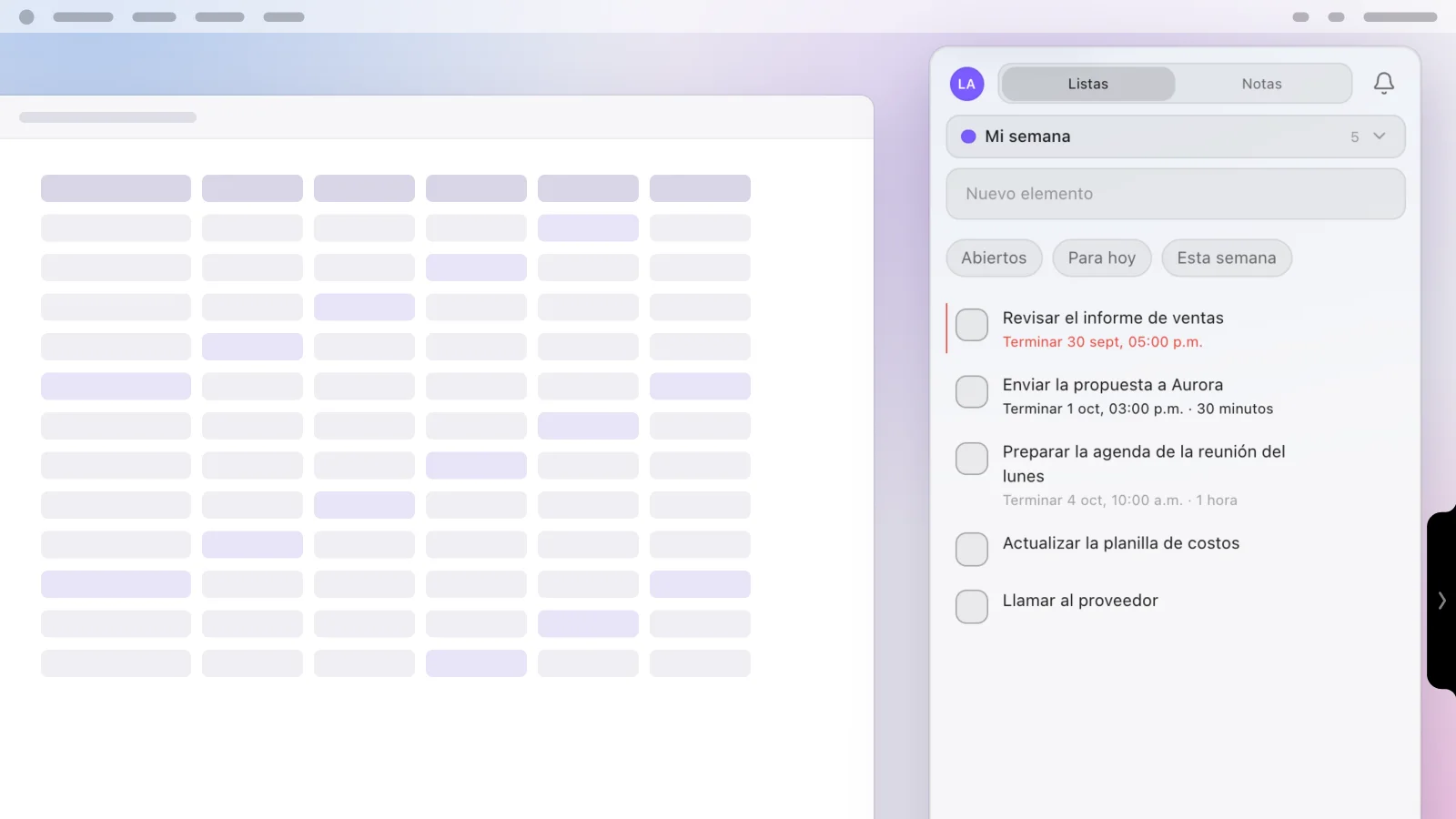
Task: Open the task Revisar el informe de ventas
Action: pyautogui.click(x=1113, y=318)
